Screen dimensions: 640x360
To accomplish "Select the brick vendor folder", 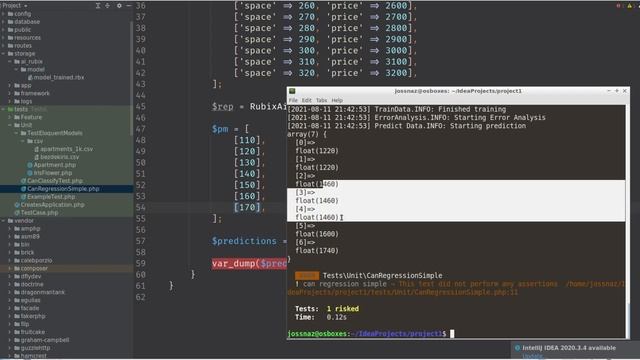I will (67, 253).
